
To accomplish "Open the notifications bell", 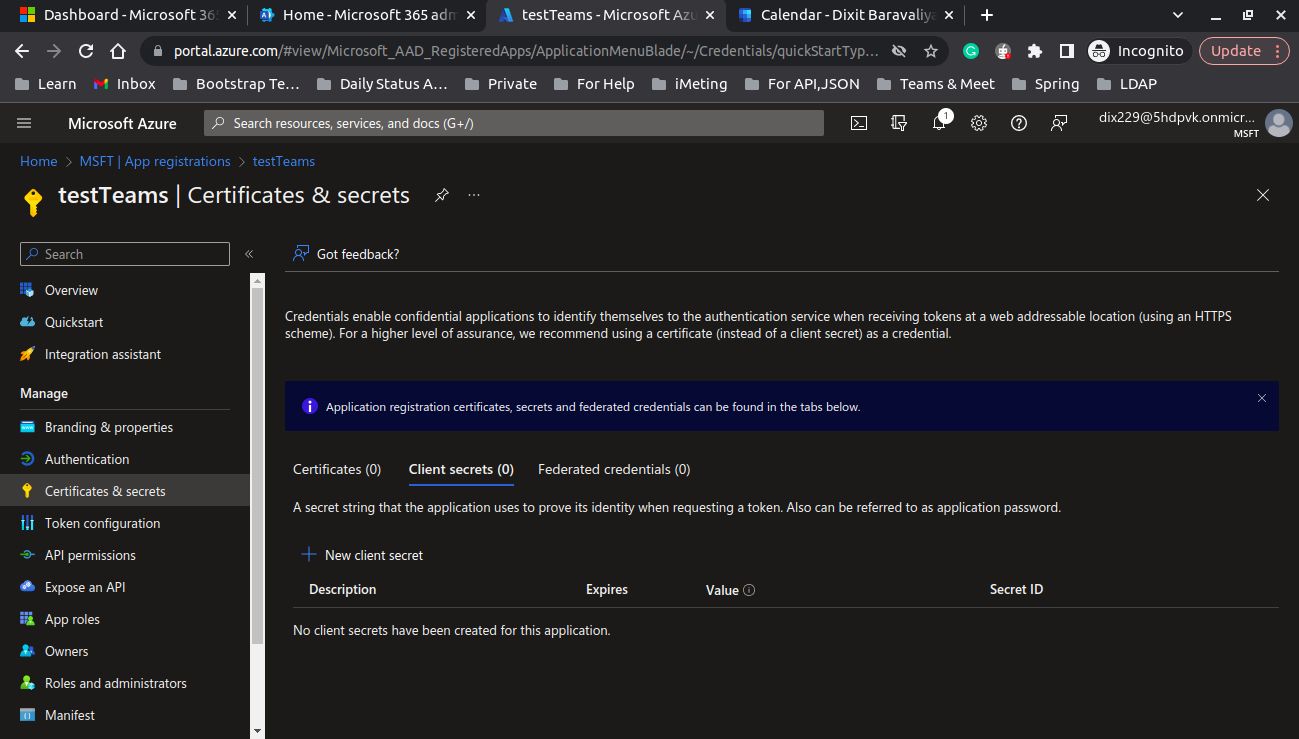I will click(x=939, y=123).
